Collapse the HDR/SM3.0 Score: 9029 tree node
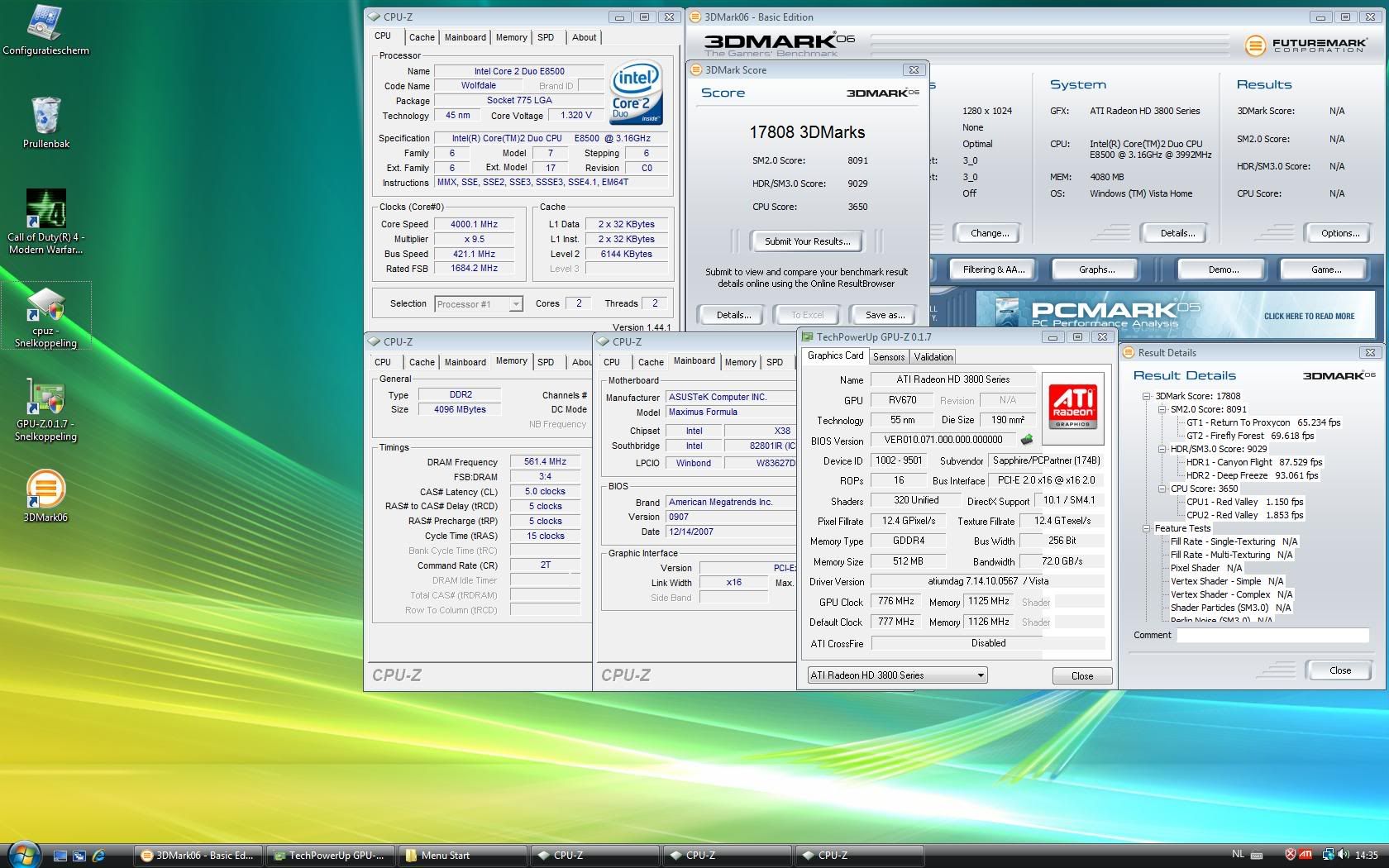 [x=1162, y=449]
